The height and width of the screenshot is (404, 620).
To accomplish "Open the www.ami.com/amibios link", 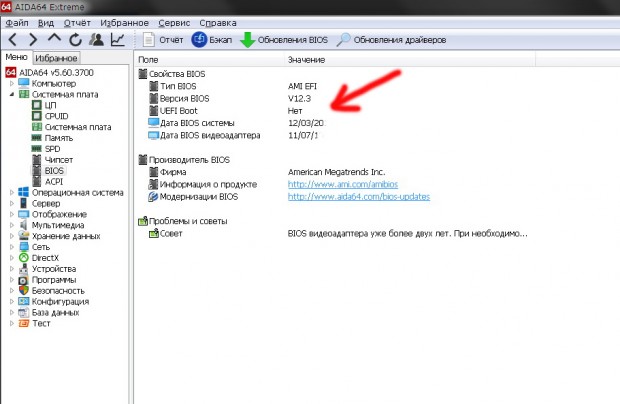I will (x=335, y=184).
